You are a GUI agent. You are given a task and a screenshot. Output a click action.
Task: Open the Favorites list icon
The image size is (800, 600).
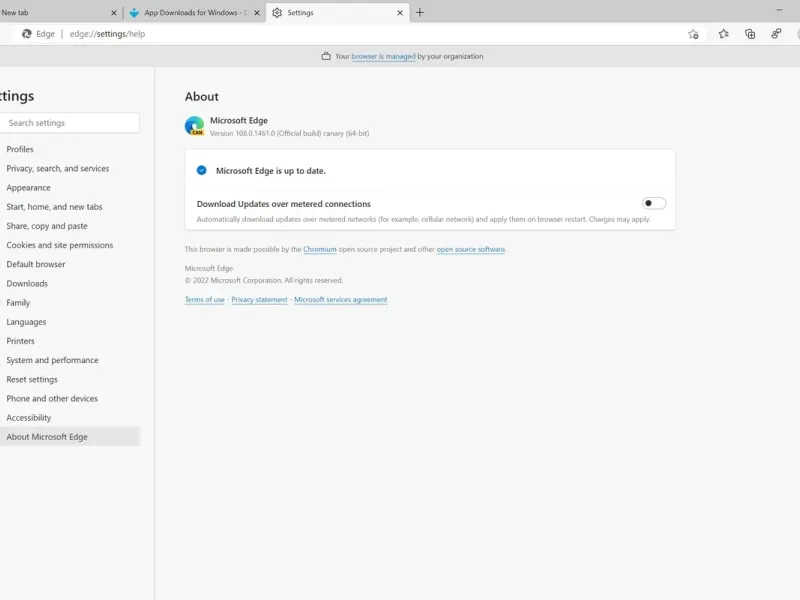click(723, 34)
